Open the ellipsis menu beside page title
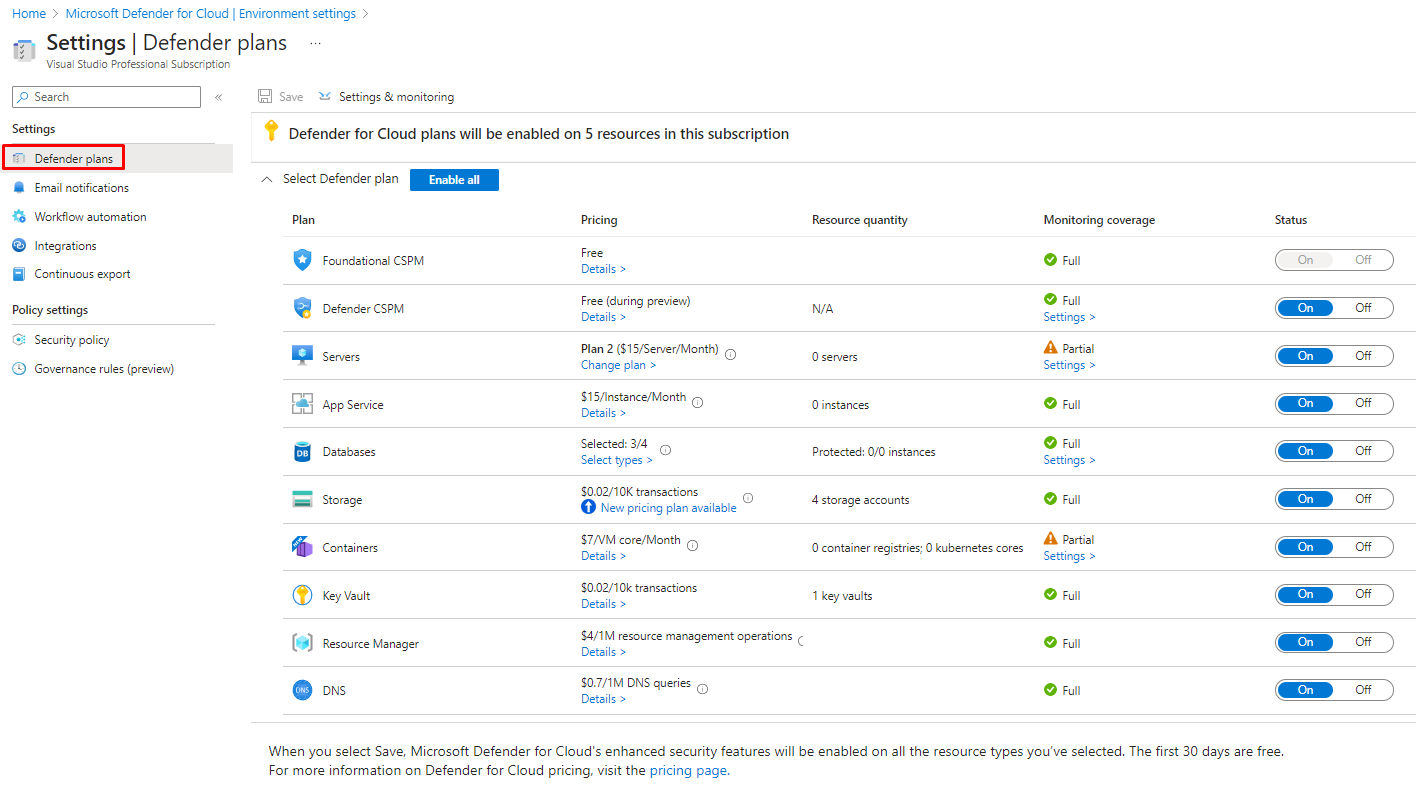Screen dimensions: 1416x797 315,44
